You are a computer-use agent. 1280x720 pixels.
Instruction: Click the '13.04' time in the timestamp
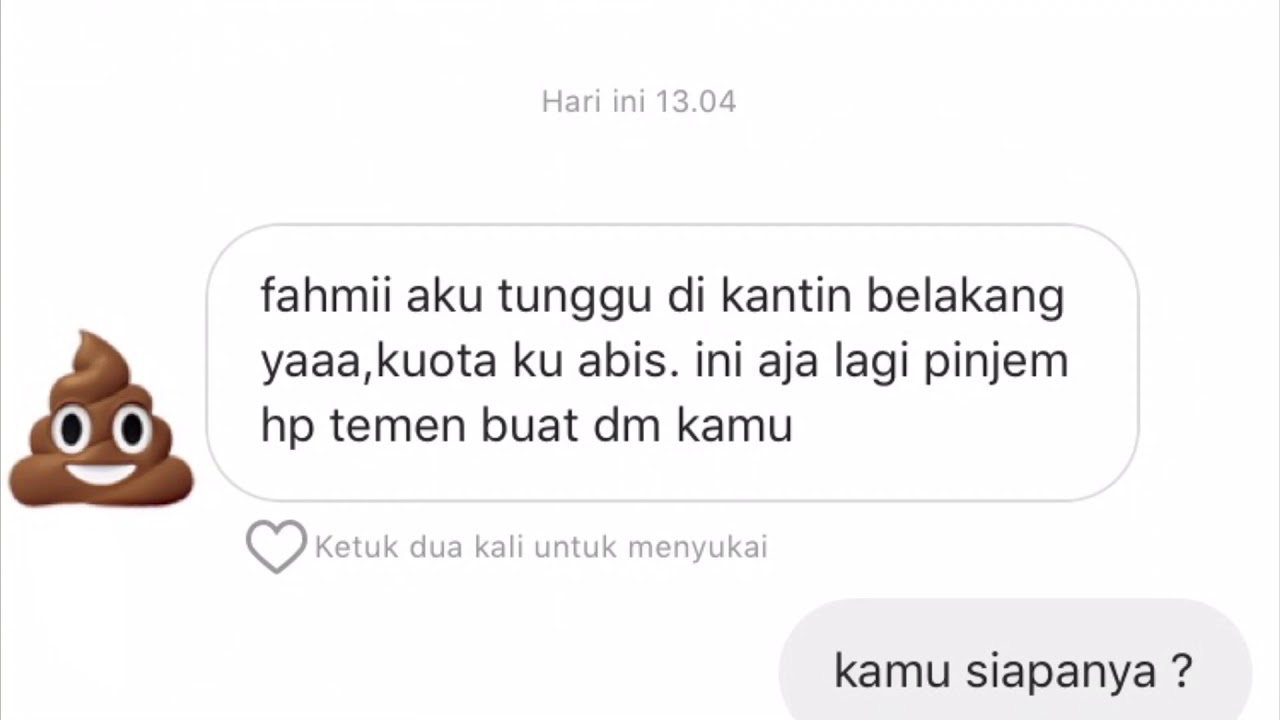695,102
